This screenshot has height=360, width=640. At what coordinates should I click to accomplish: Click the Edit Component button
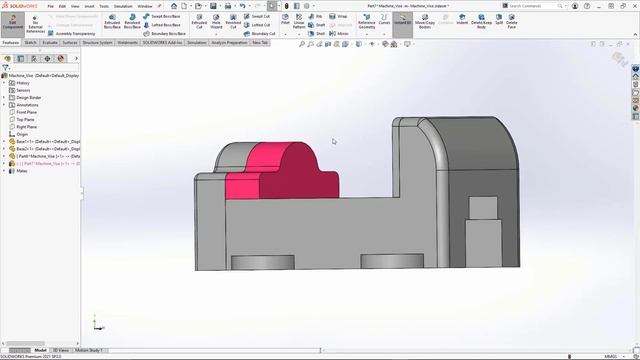[13, 24]
